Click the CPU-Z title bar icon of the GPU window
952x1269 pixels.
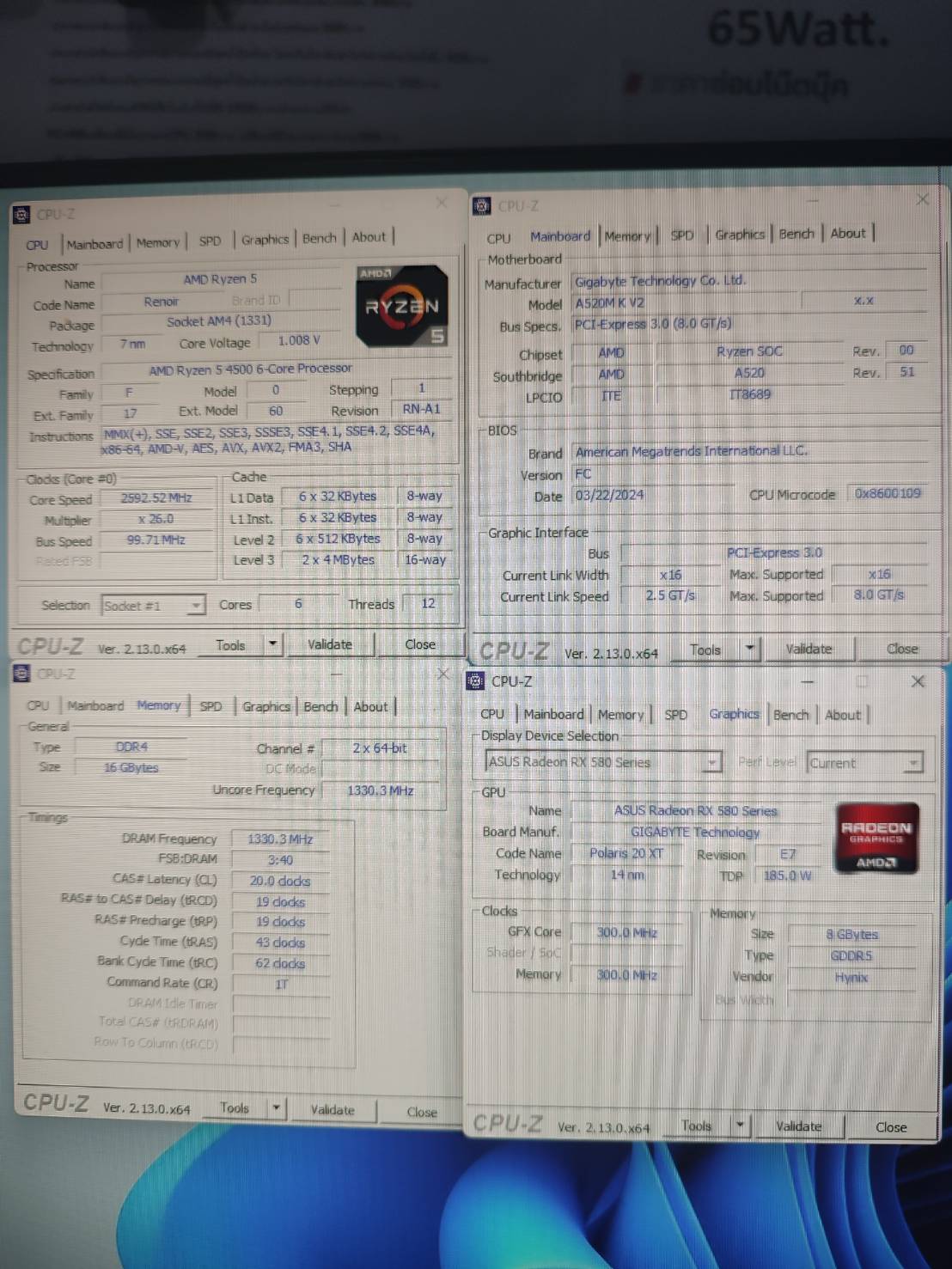click(x=475, y=681)
